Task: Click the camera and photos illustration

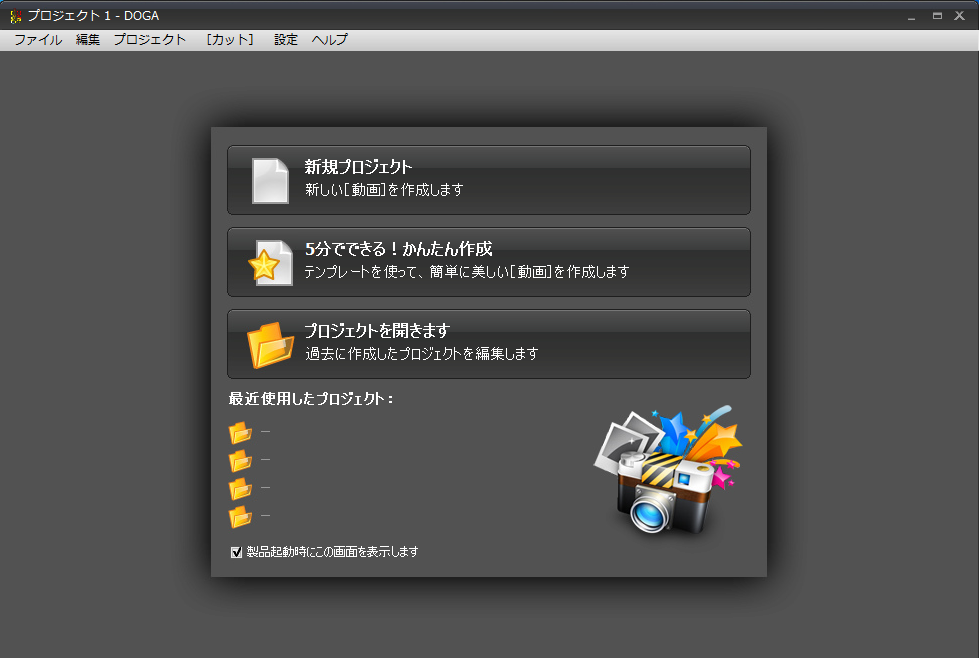Action: click(x=668, y=470)
